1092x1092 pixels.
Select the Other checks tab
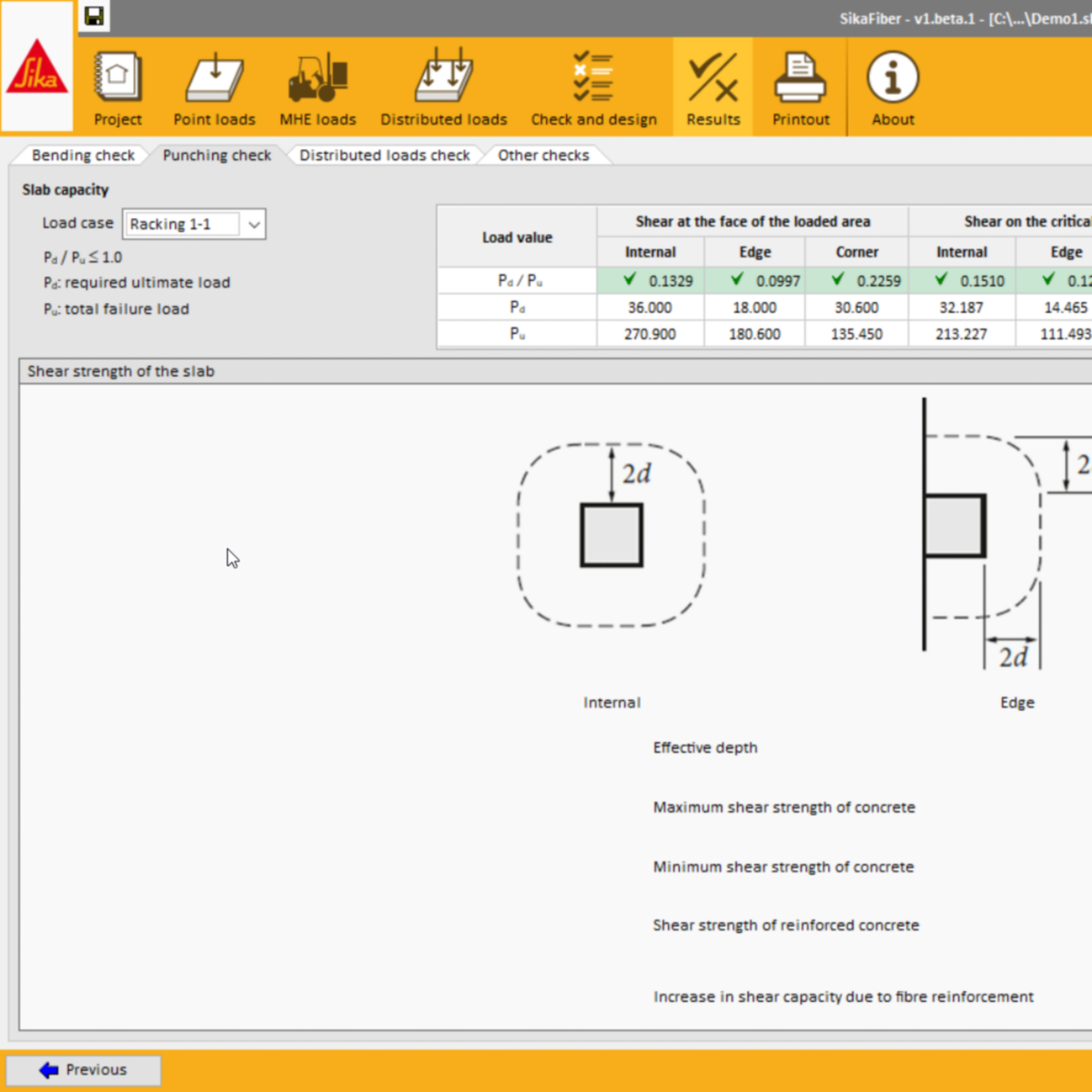[x=542, y=155]
